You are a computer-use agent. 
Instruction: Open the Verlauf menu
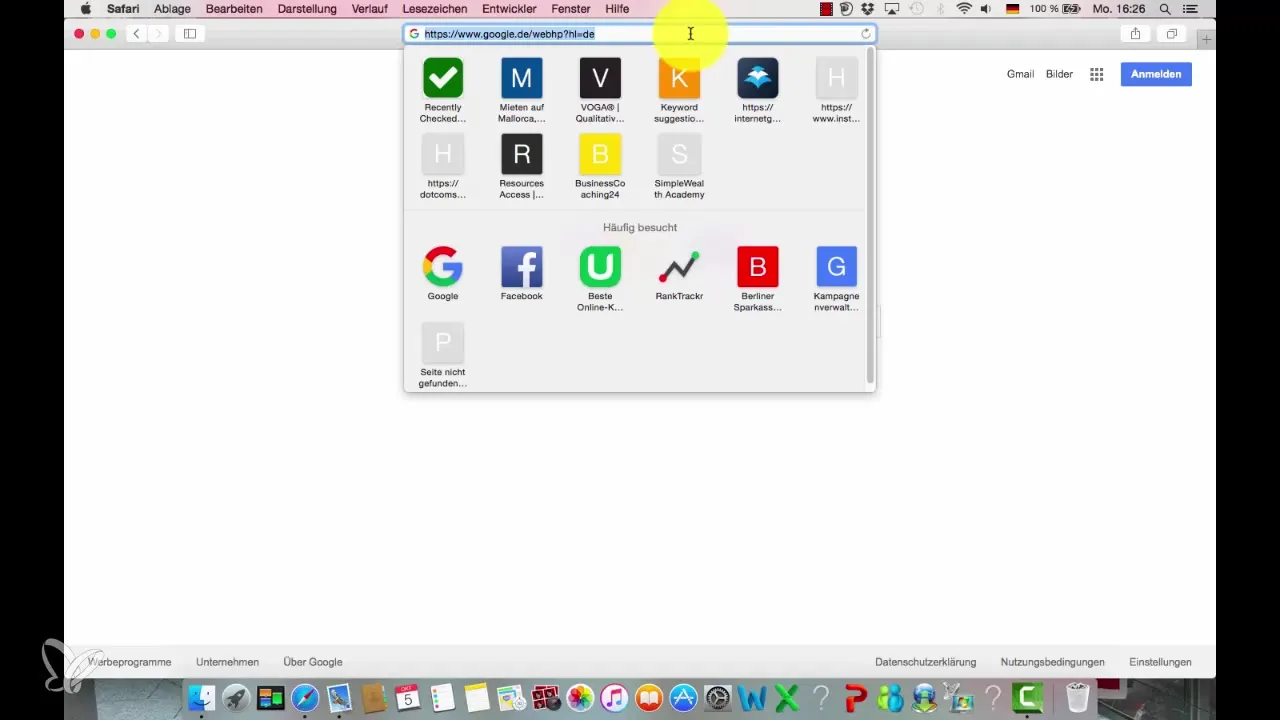pos(370,9)
